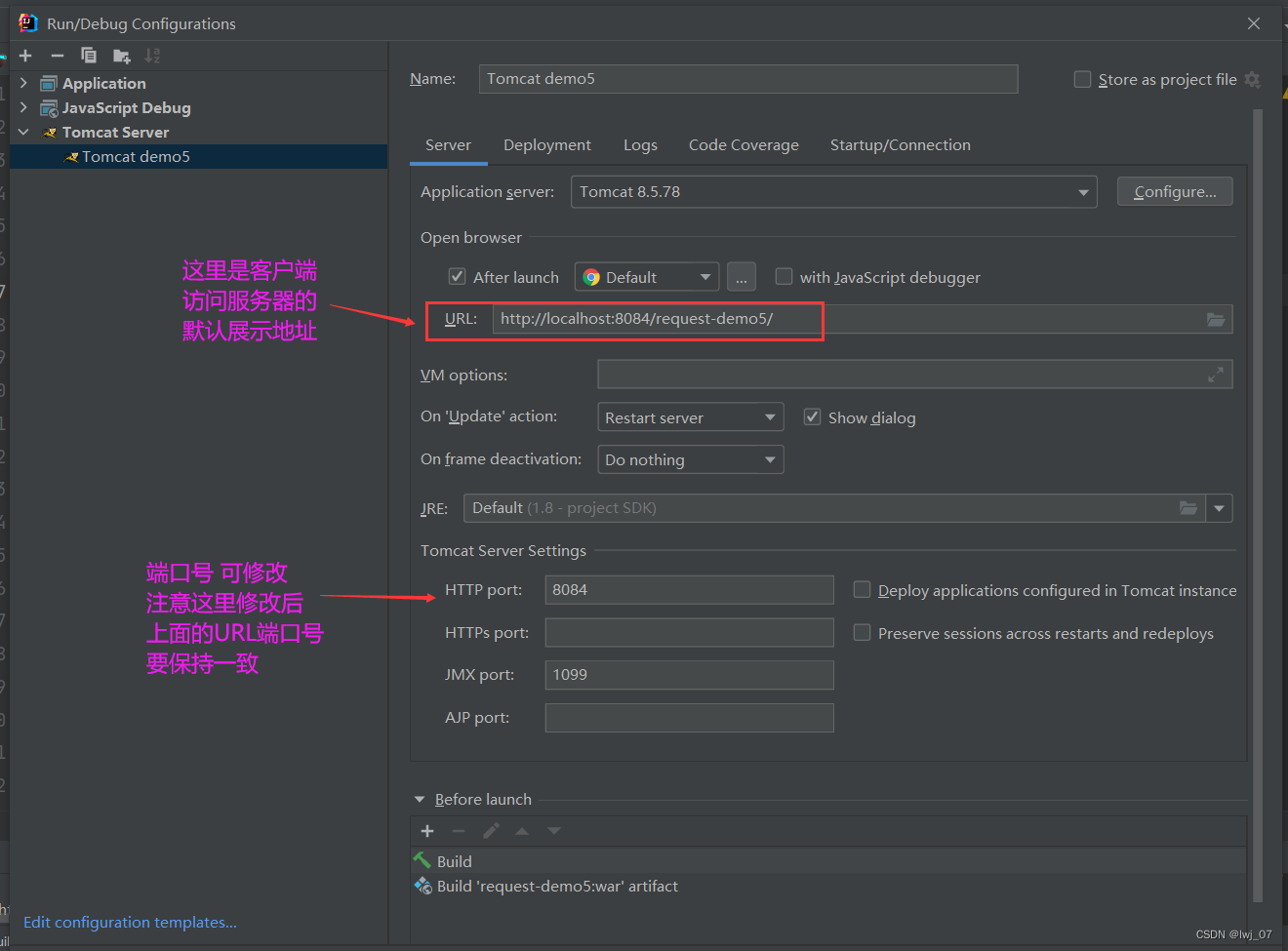Add before launch task plus icon

(x=427, y=831)
